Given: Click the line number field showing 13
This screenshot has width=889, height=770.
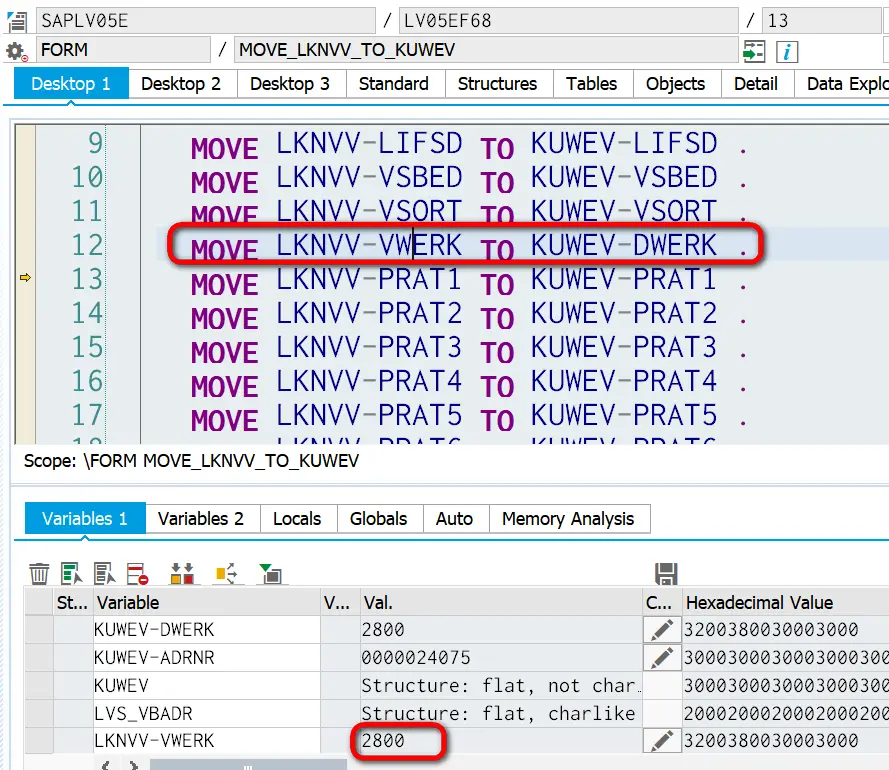Looking at the screenshot, I should (821, 21).
